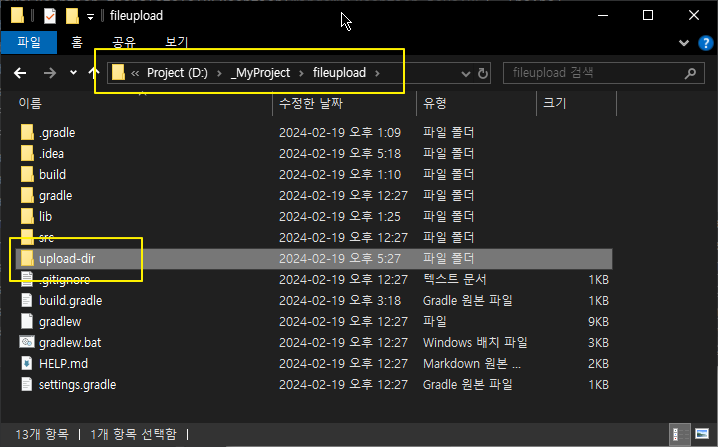Viewport: 718px width, 447px height.
Task: Click the HELP.md file name
Action: tap(63, 364)
